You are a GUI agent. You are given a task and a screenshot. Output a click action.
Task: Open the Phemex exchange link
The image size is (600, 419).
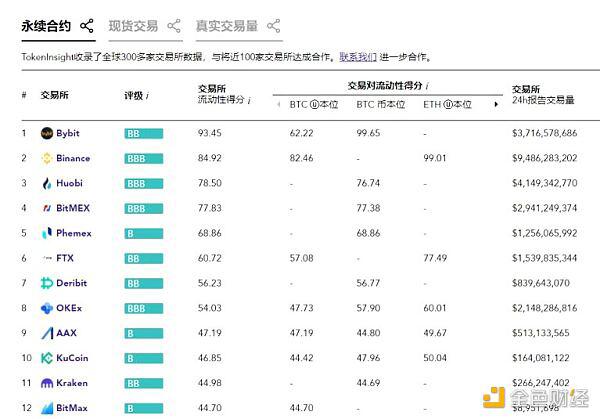(74, 233)
